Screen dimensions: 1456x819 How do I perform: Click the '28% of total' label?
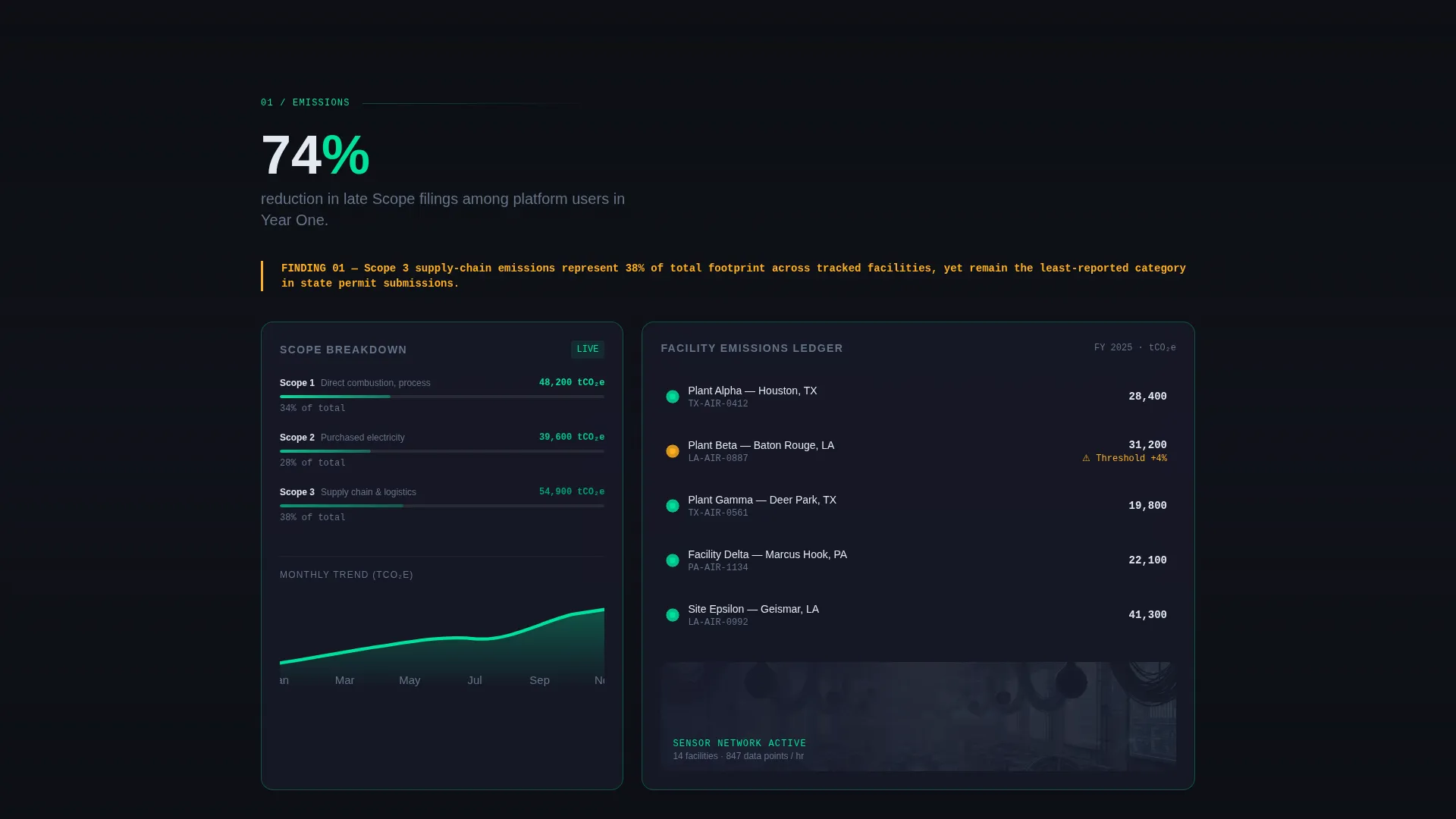pyautogui.click(x=312, y=463)
